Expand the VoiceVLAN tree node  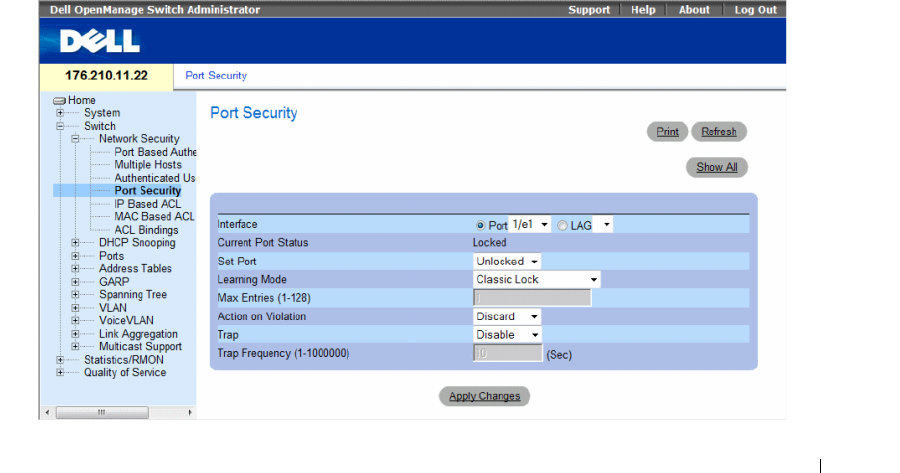(75, 320)
